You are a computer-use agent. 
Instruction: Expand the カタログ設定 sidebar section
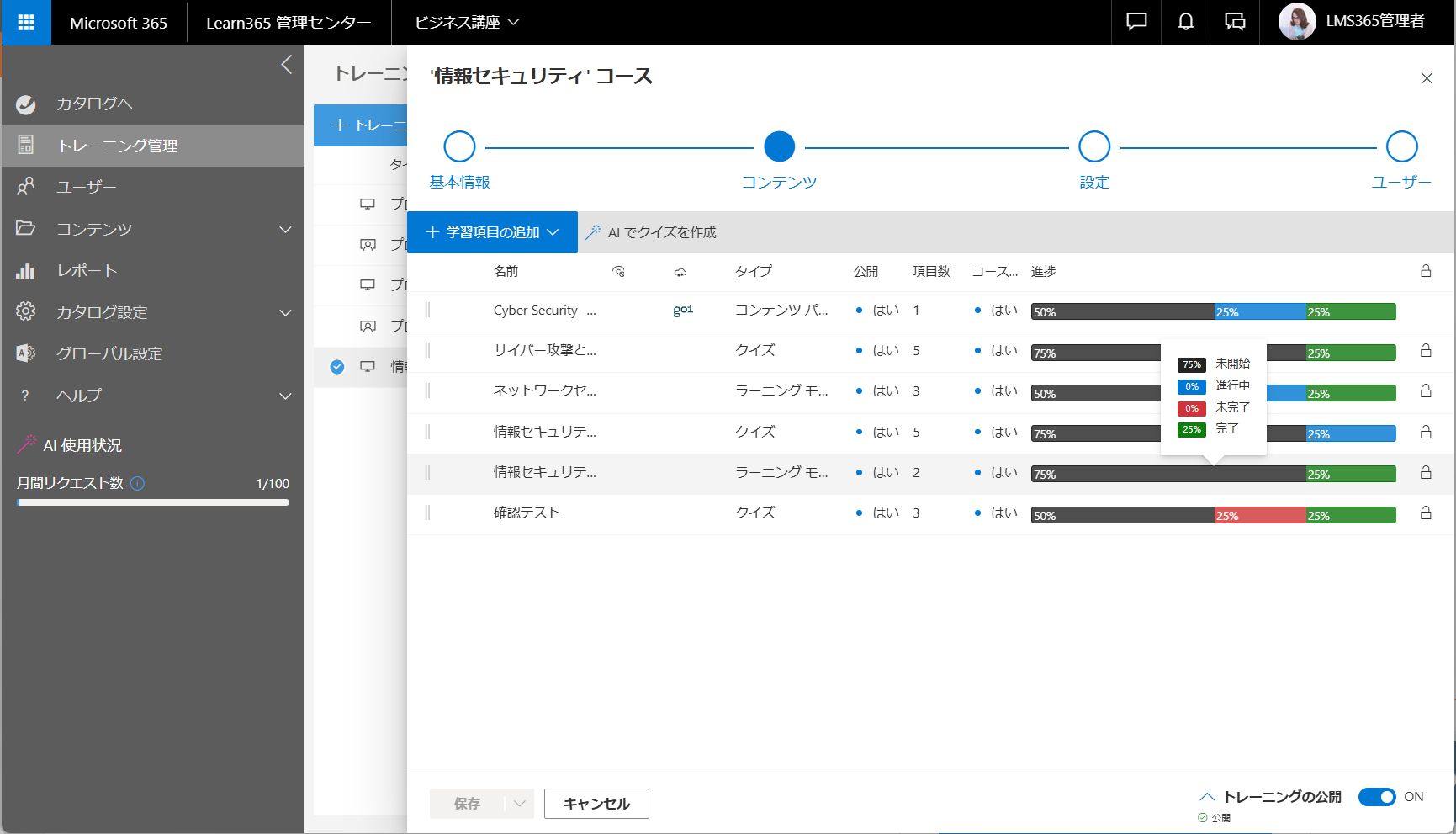click(285, 312)
